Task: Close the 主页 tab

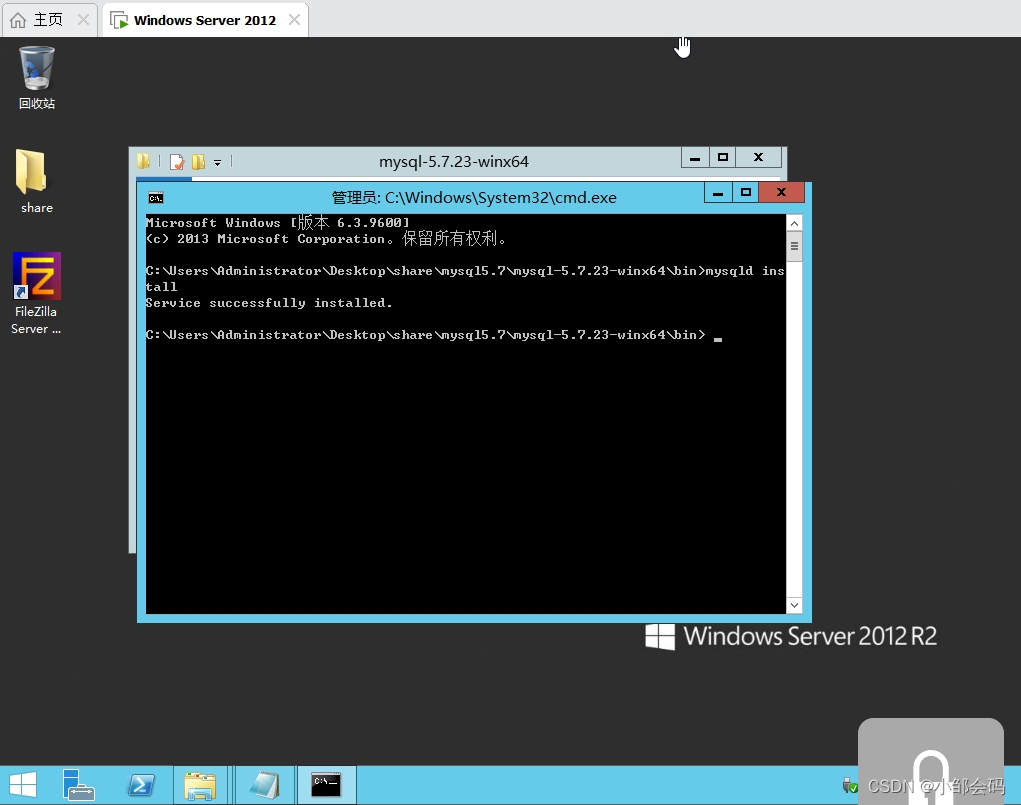Action: click(x=83, y=20)
